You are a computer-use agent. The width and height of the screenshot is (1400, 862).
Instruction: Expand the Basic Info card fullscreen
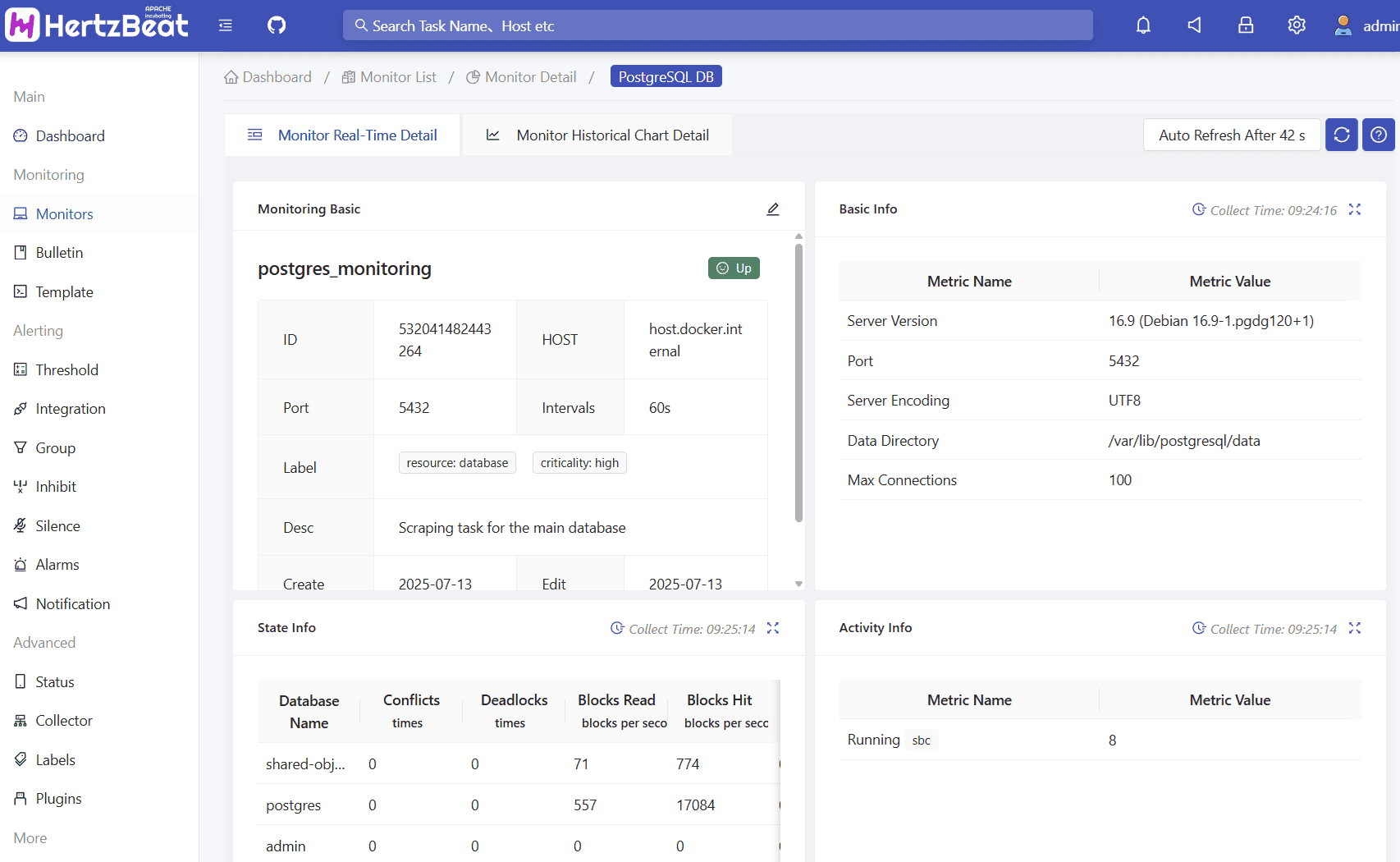[x=1355, y=209]
